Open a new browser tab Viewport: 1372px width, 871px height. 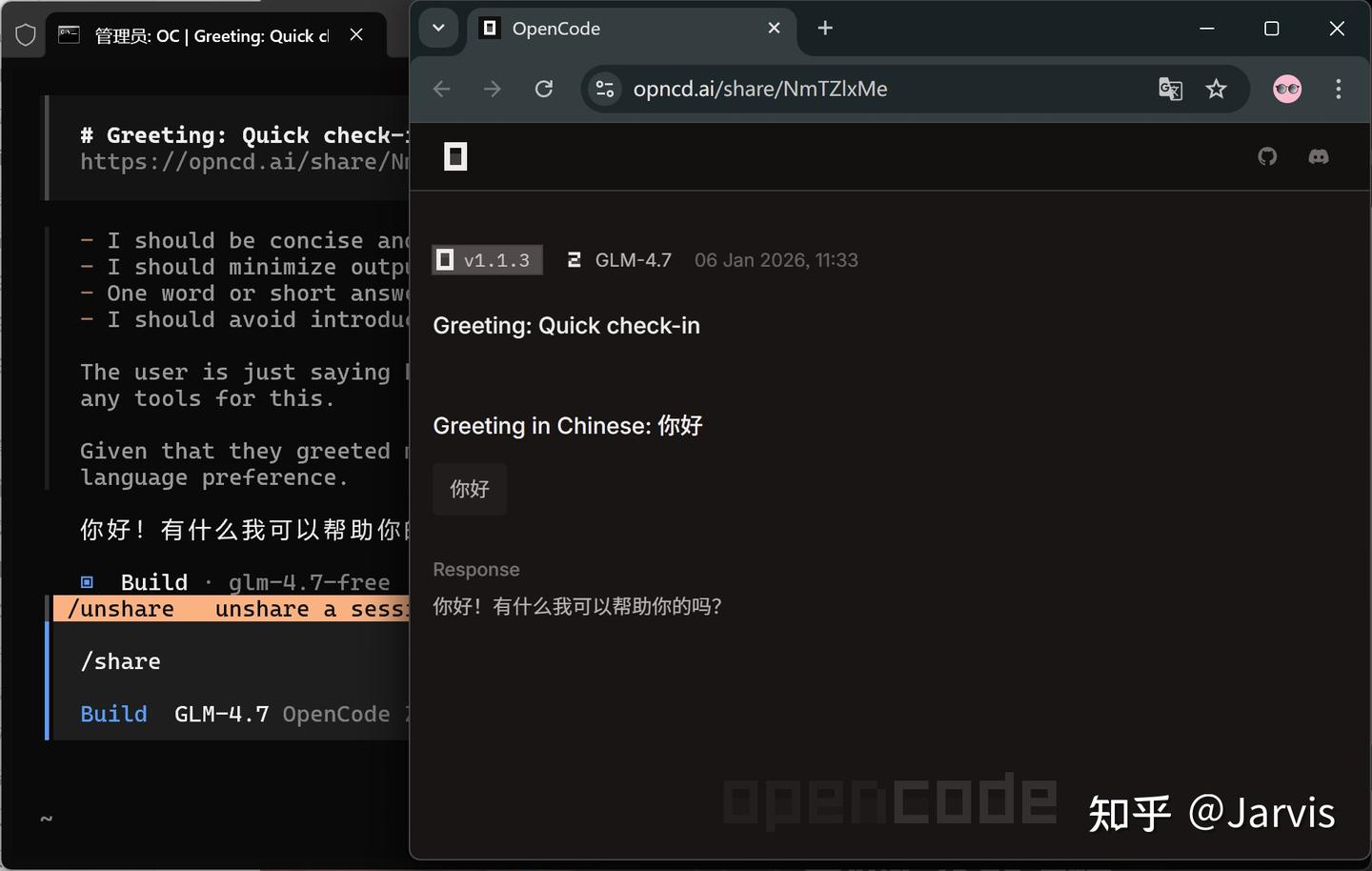click(825, 28)
